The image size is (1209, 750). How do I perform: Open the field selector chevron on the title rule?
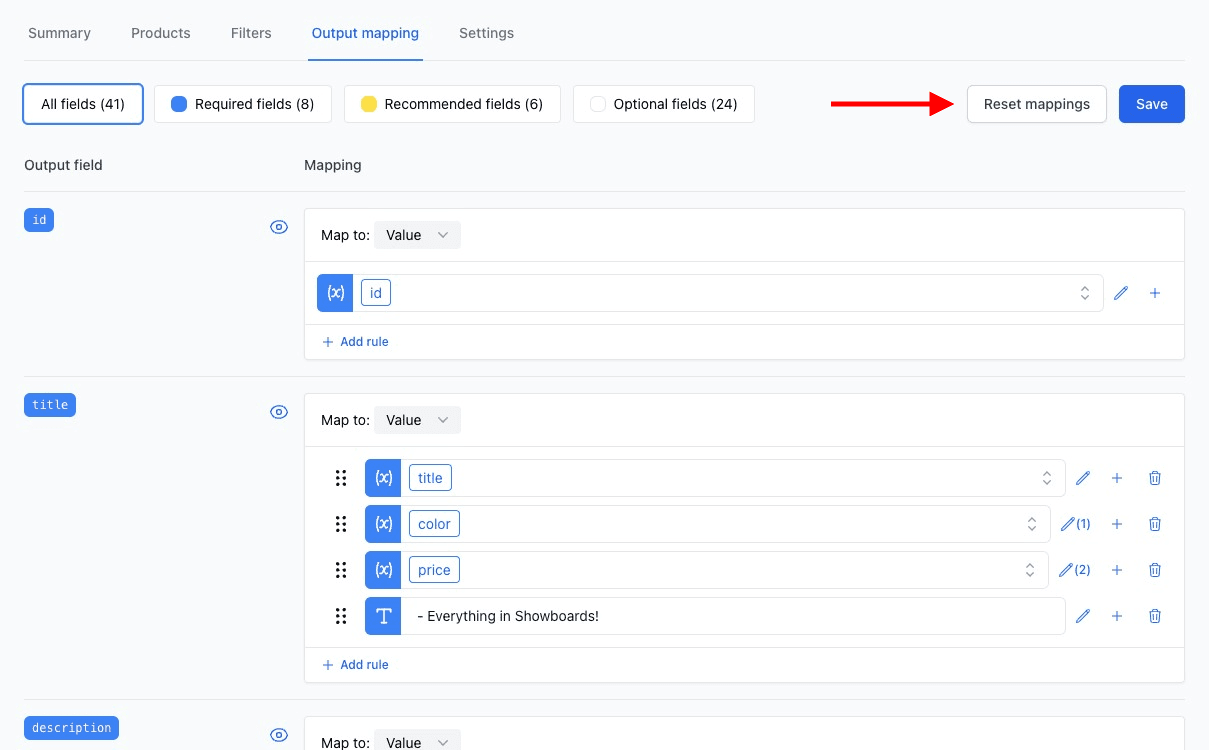[x=1047, y=478]
